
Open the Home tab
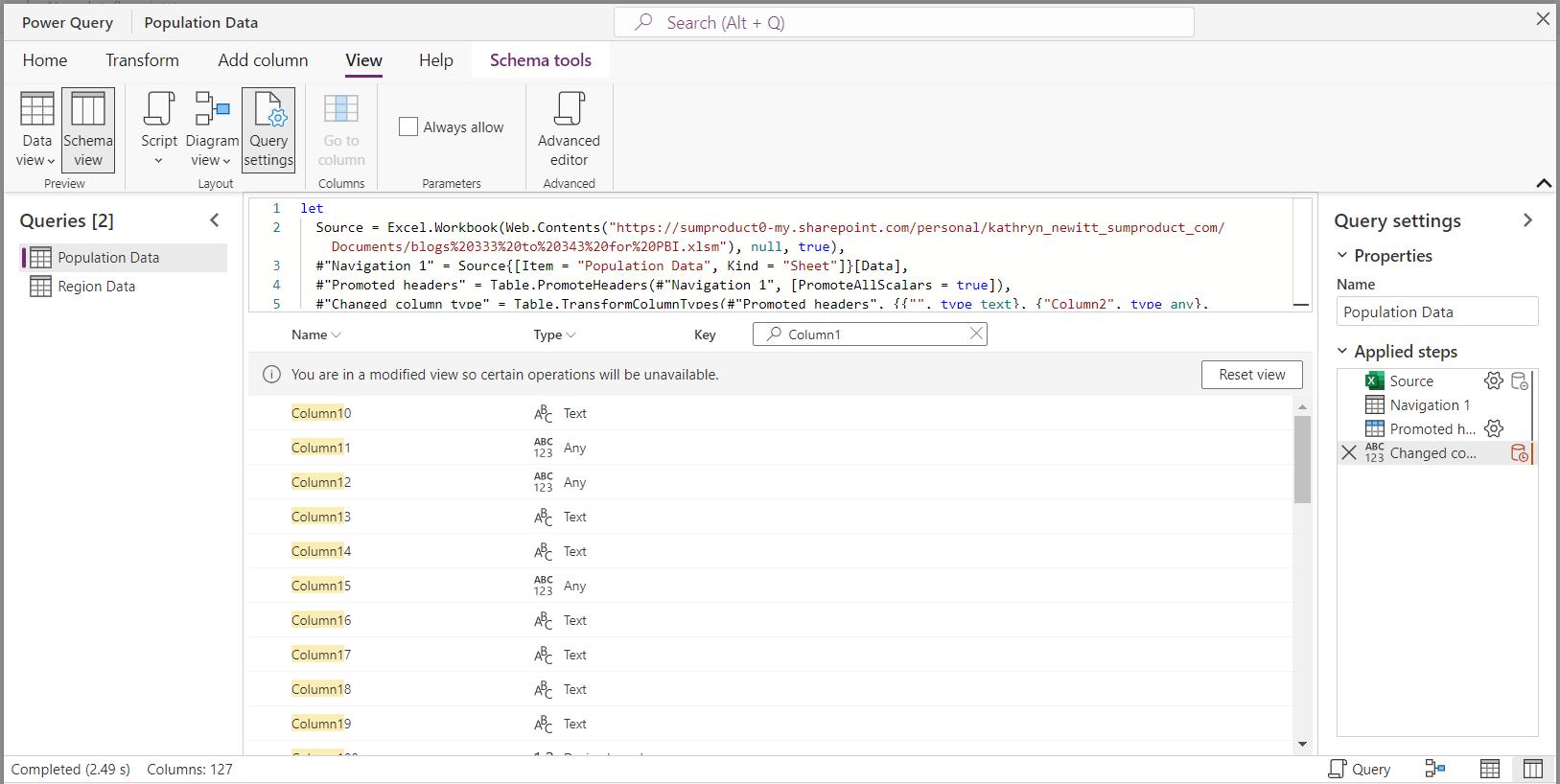click(x=45, y=60)
